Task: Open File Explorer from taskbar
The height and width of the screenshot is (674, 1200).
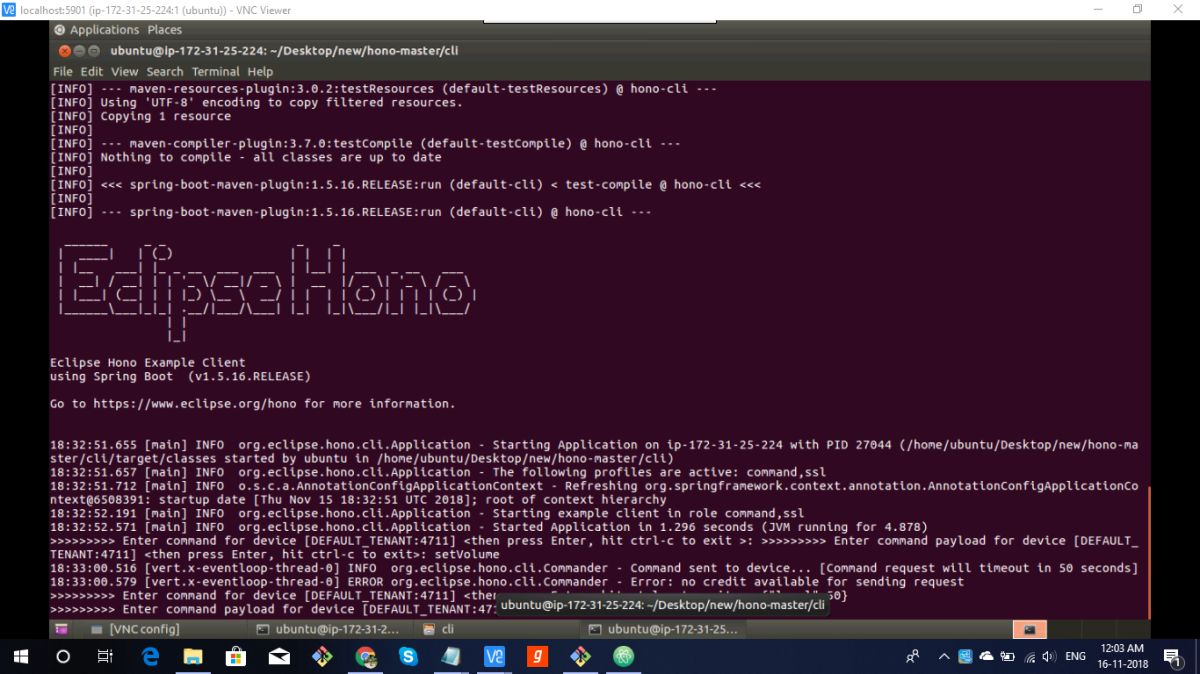Action: 194,657
